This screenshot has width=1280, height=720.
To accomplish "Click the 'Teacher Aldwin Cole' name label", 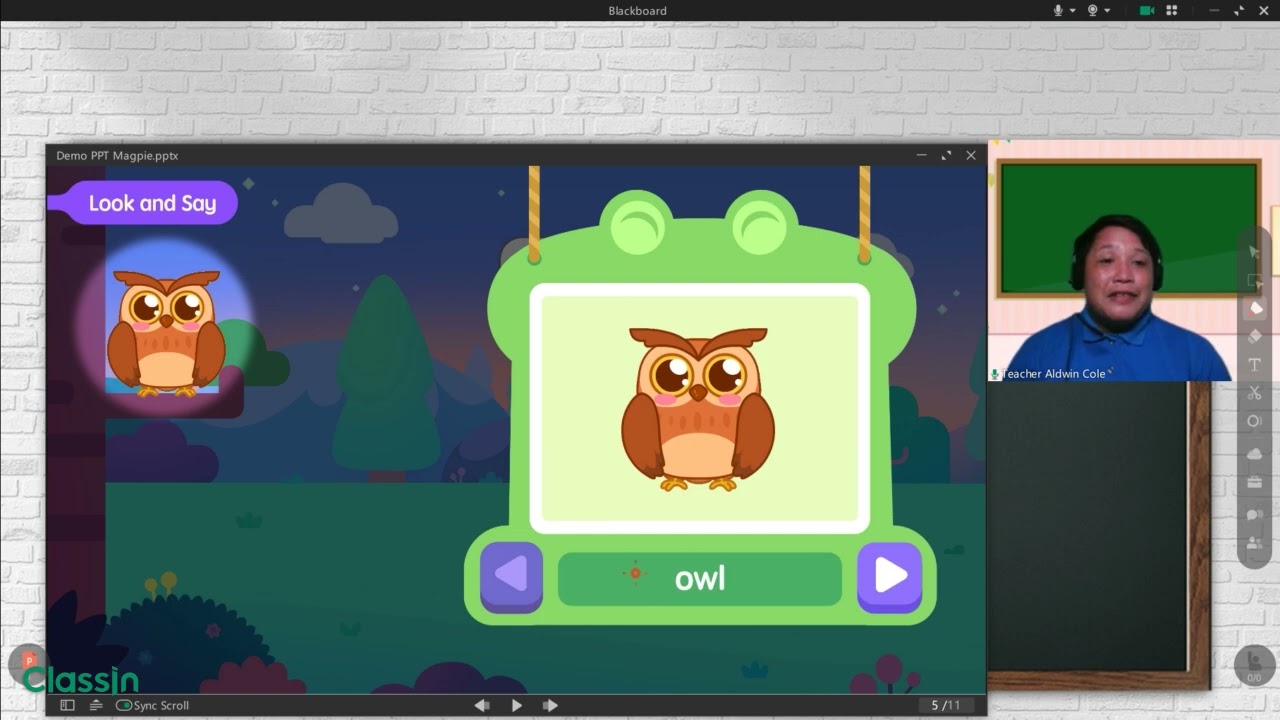I will coord(1054,374).
